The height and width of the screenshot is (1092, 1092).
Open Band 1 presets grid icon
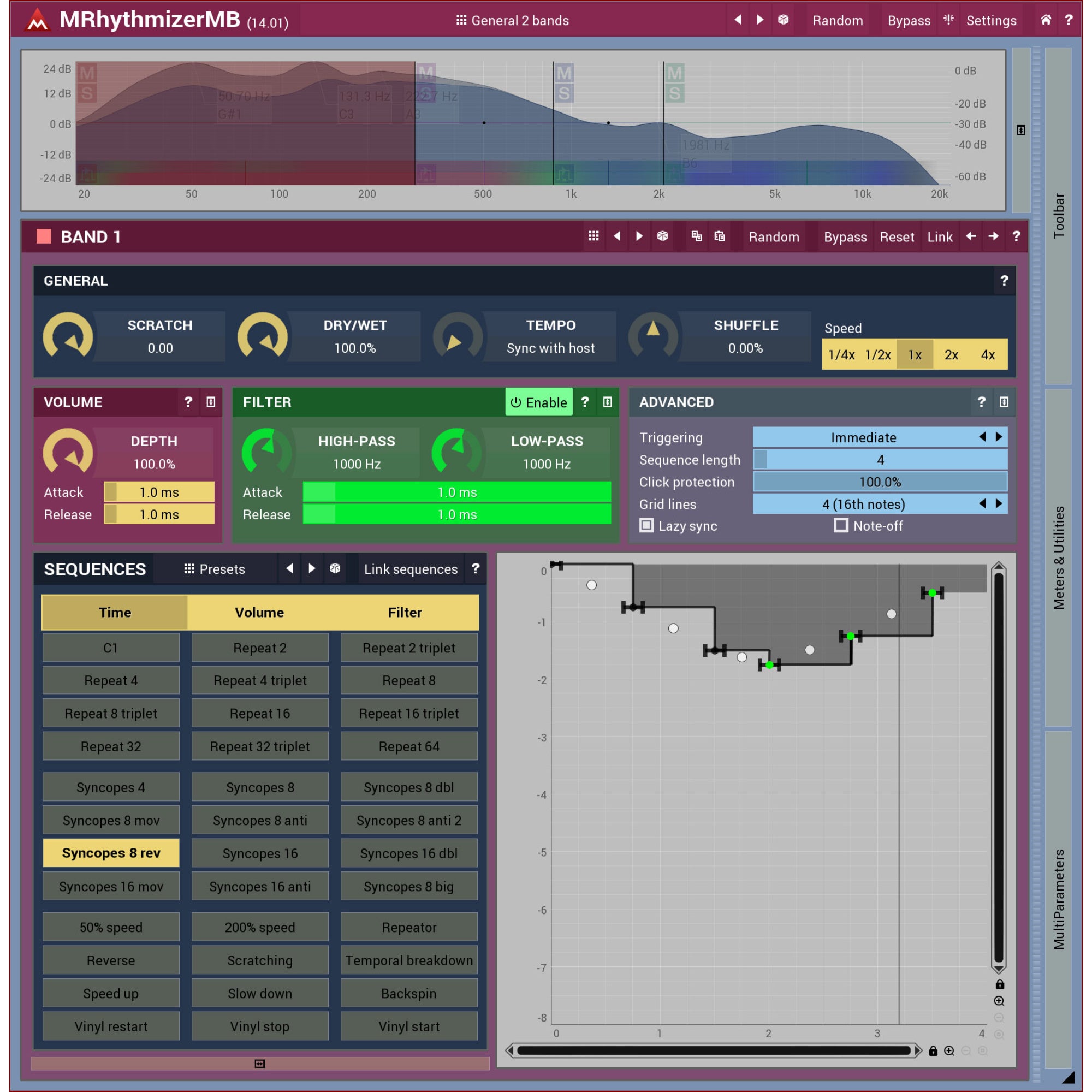tap(594, 236)
